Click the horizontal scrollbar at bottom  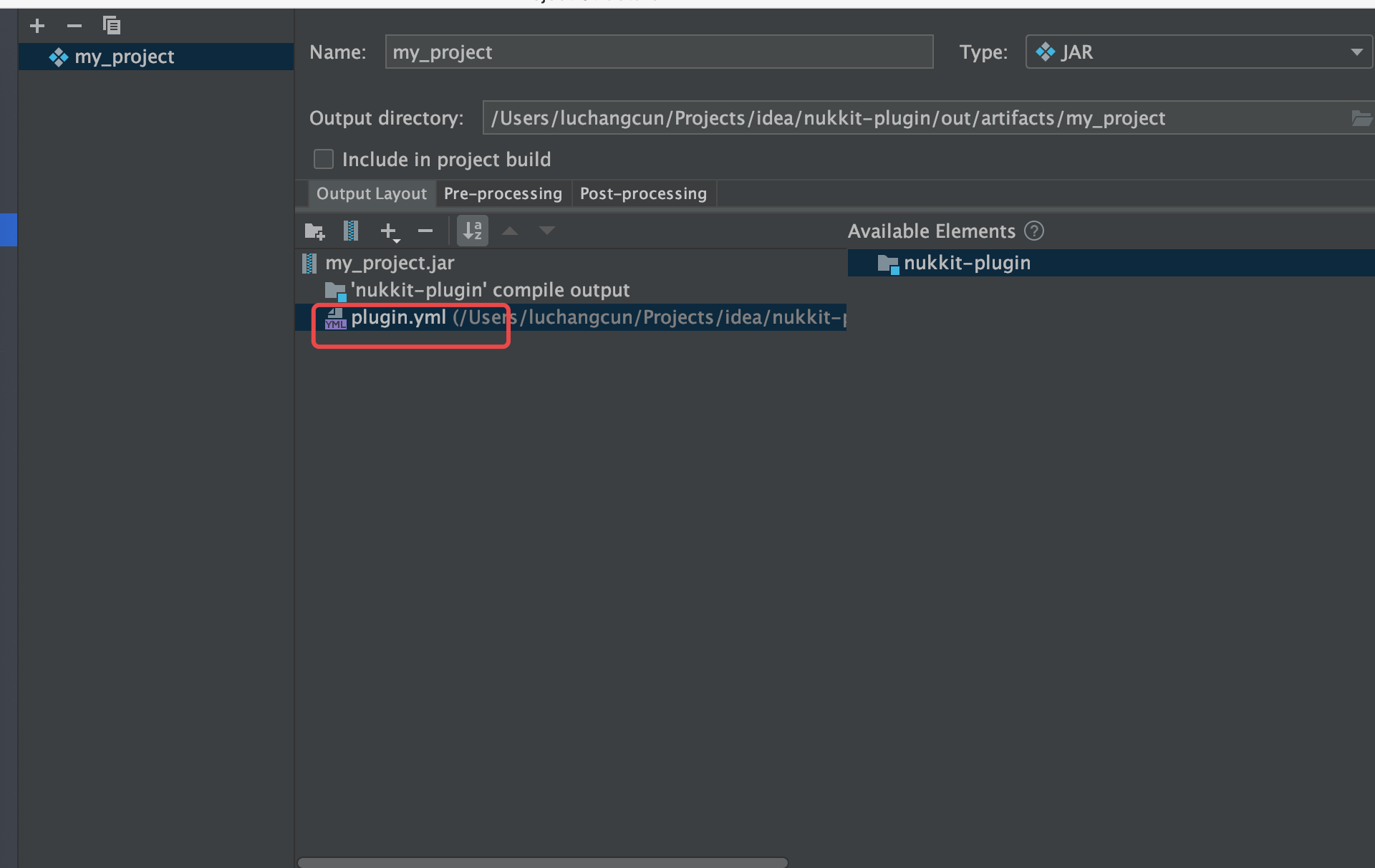coord(543,862)
